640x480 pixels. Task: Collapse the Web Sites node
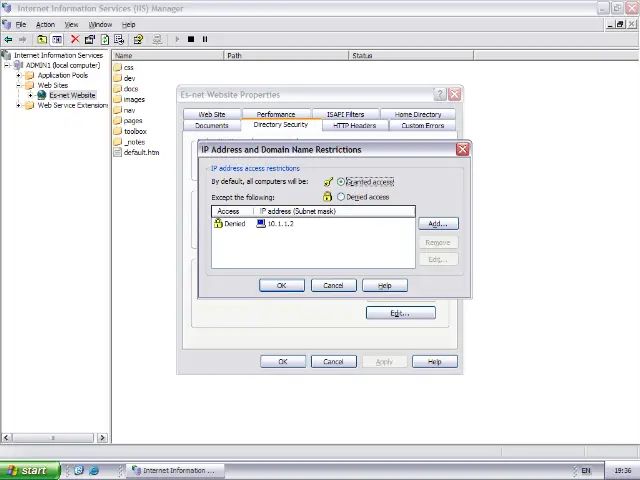[x=18, y=85]
